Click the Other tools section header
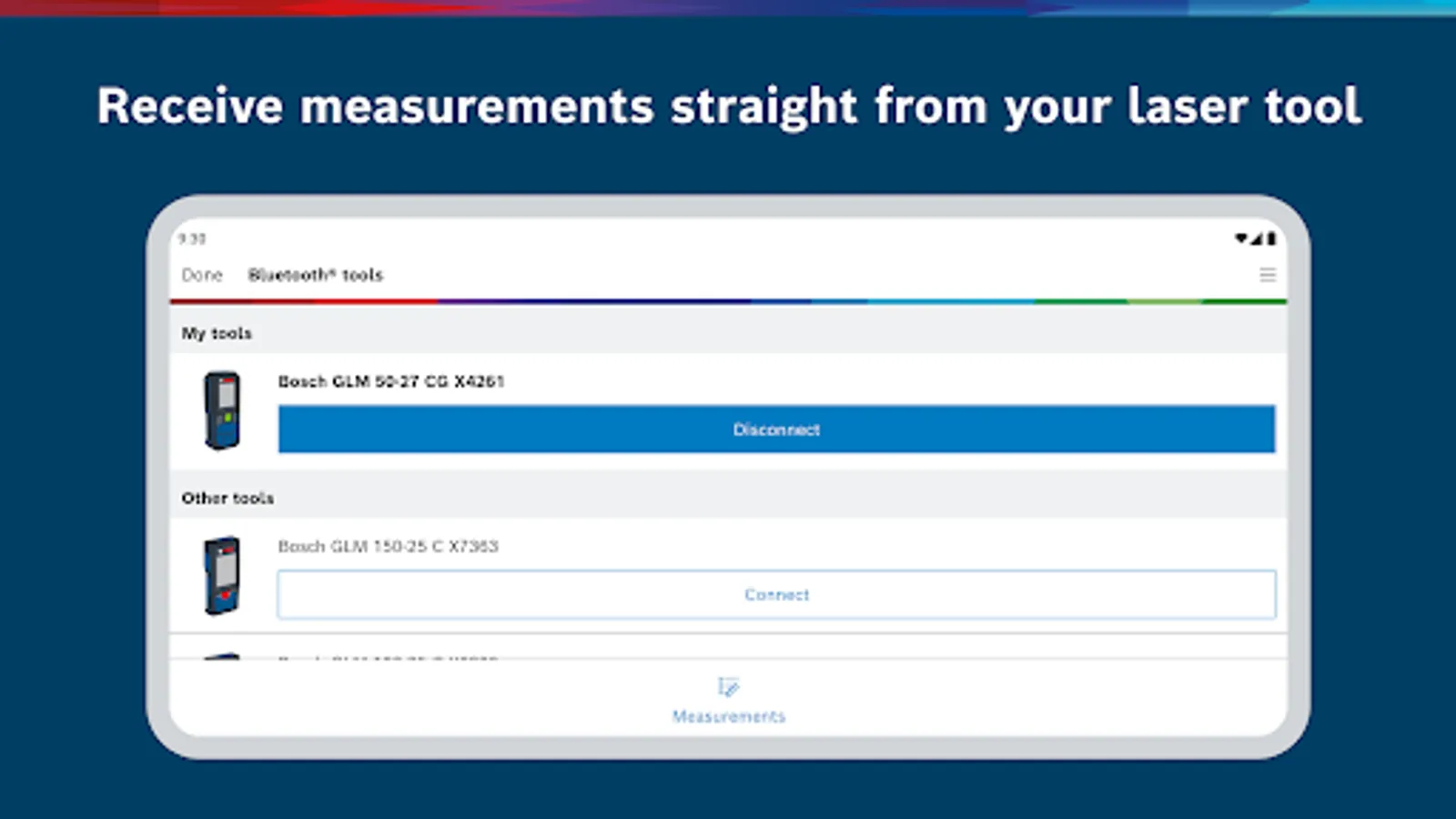Viewport: 1456px width, 819px height. point(227,498)
